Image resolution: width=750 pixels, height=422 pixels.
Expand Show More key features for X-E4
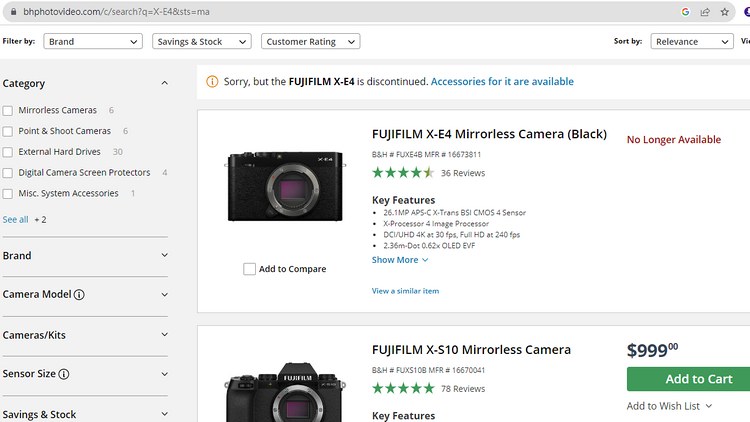(400, 260)
